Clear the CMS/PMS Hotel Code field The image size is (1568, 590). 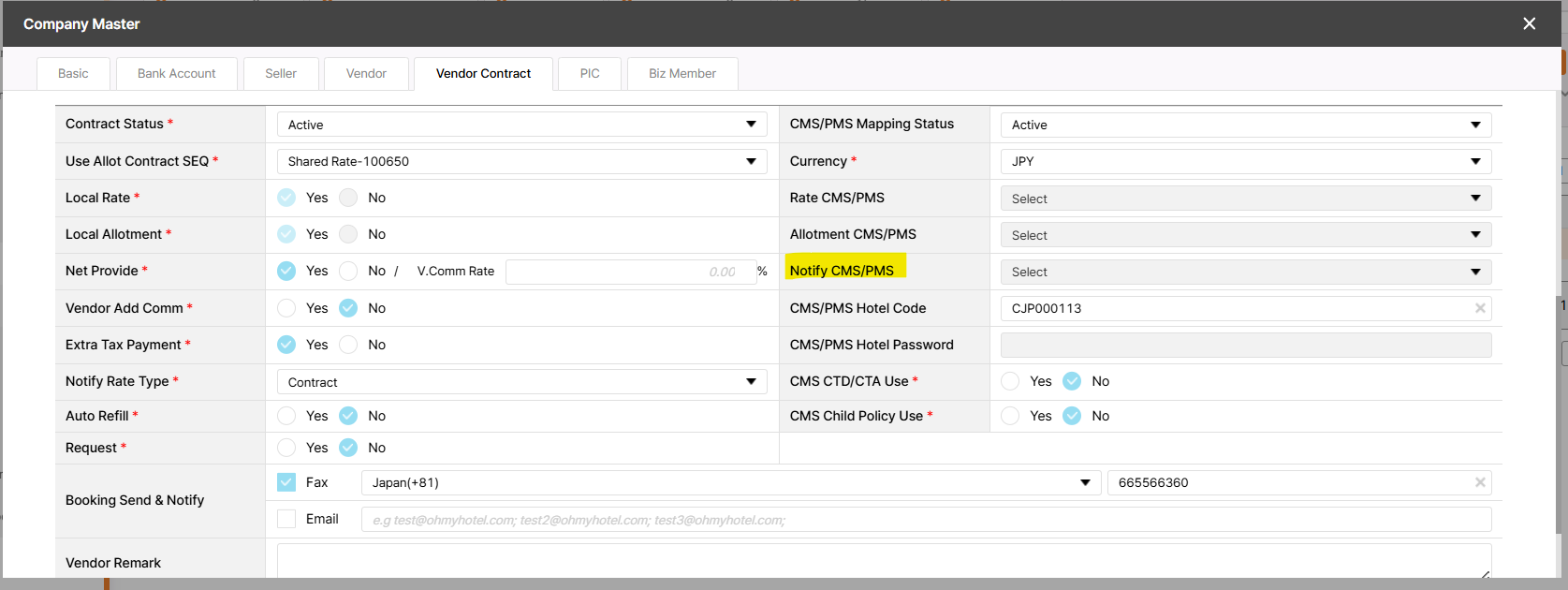(1480, 308)
